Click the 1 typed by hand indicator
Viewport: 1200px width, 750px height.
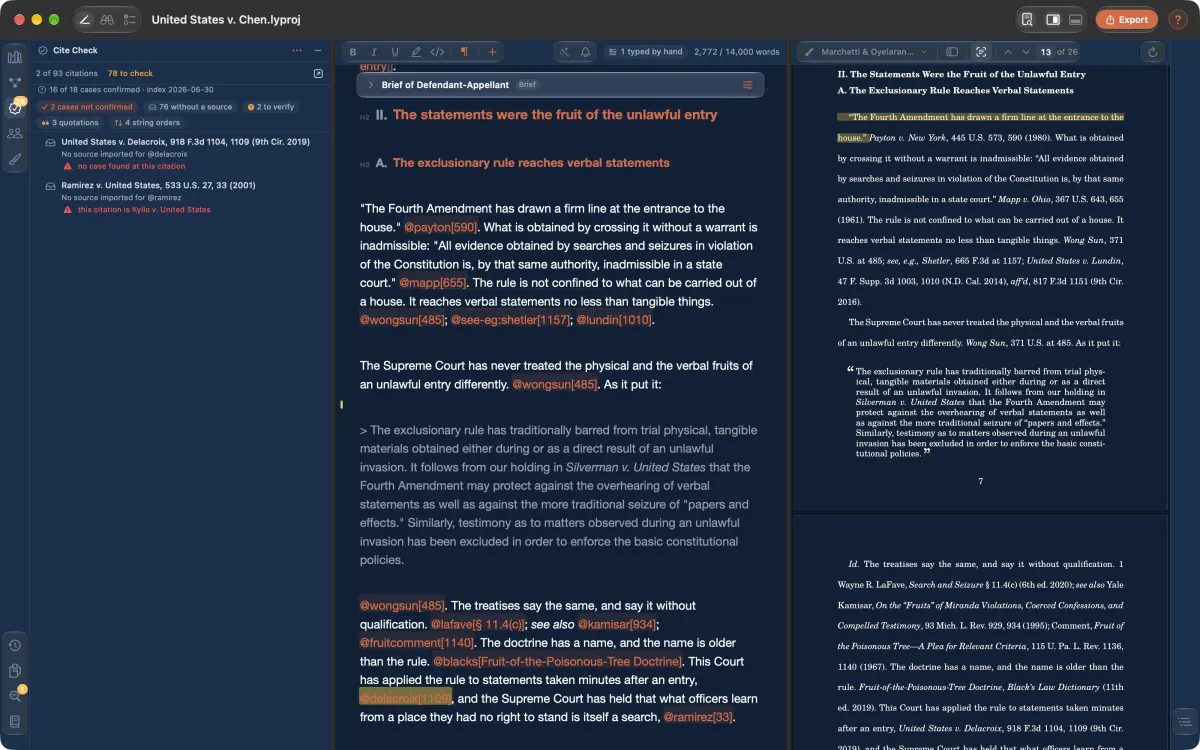click(x=645, y=51)
